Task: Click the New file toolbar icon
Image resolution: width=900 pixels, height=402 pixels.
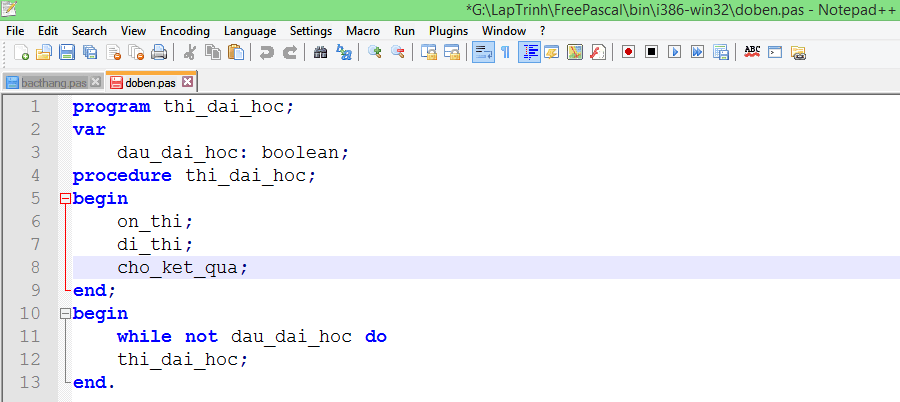Action: (x=21, y=52)
